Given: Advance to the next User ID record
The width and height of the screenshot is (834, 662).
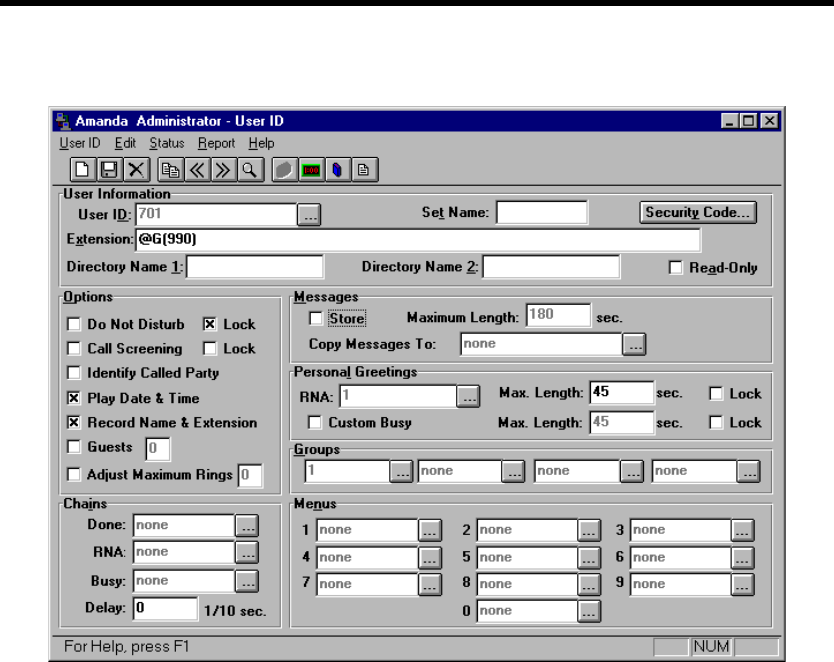Looking at the screenshot, I should (223, 170).
